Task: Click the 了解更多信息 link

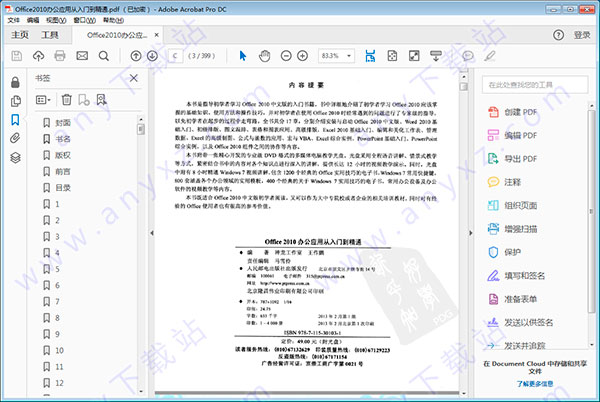Action: (x=535, y=383)
